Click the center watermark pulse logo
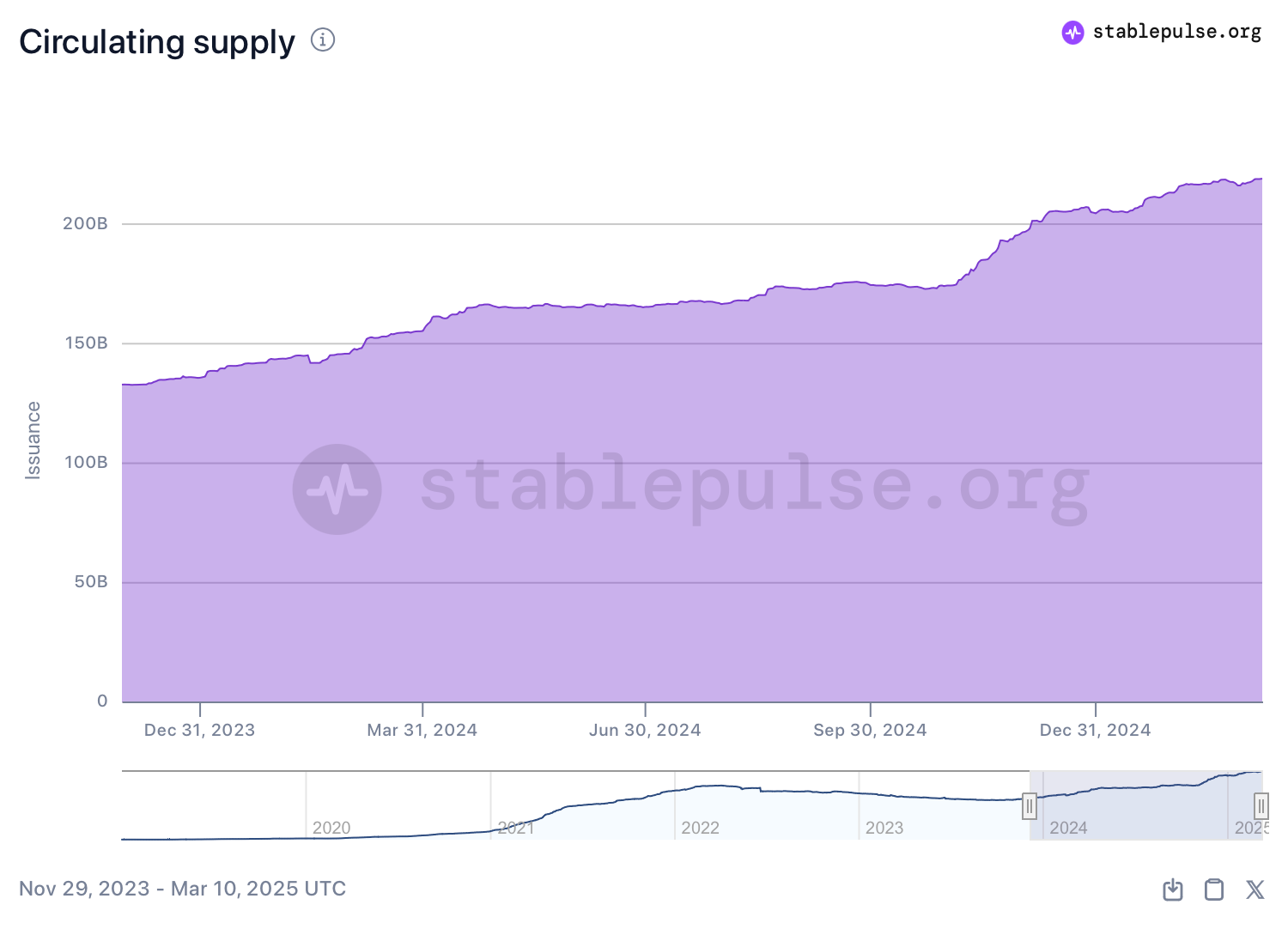 click(x=337, y=489)
